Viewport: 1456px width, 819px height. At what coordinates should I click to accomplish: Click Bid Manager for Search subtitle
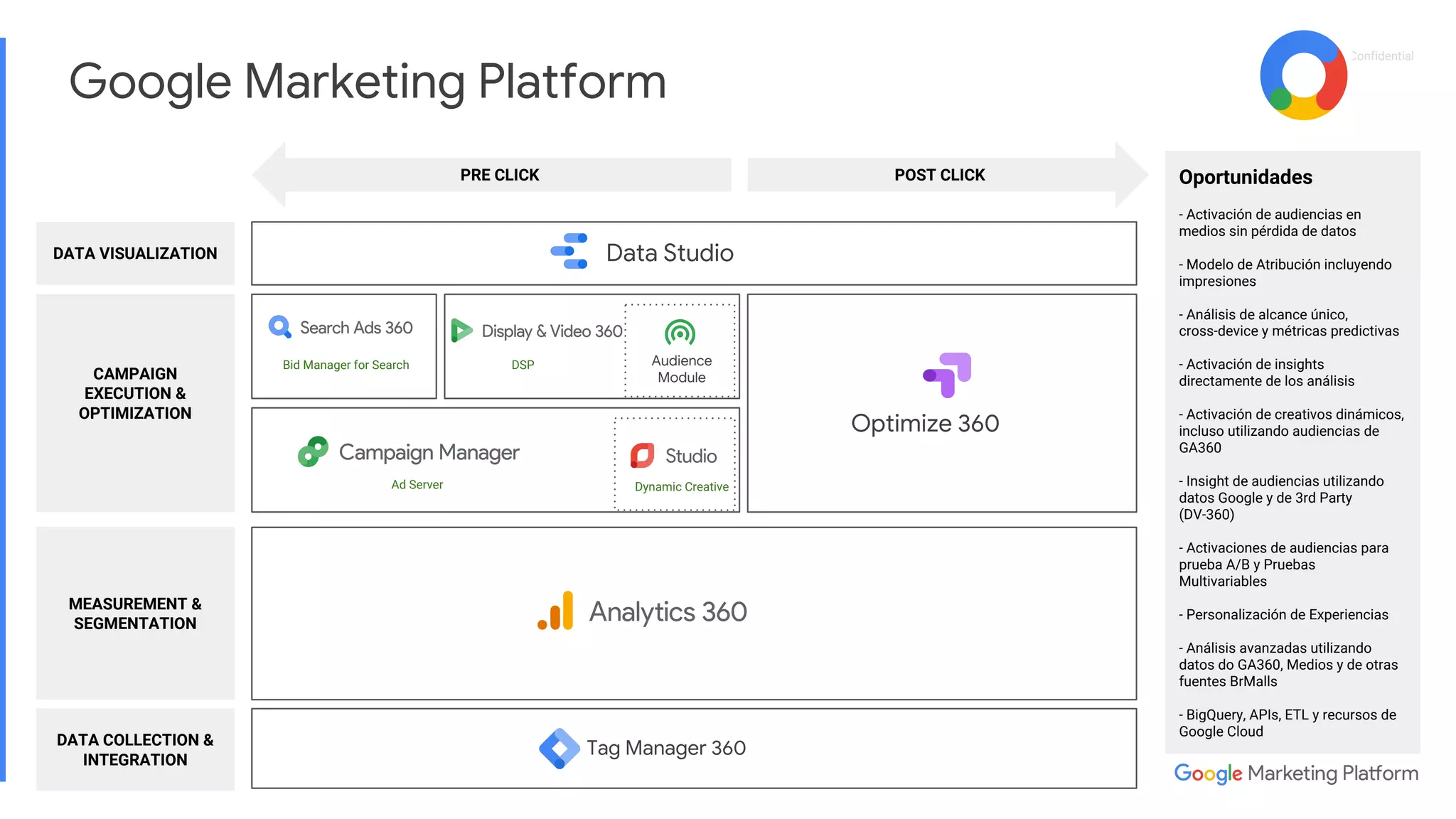pos(346,365)
